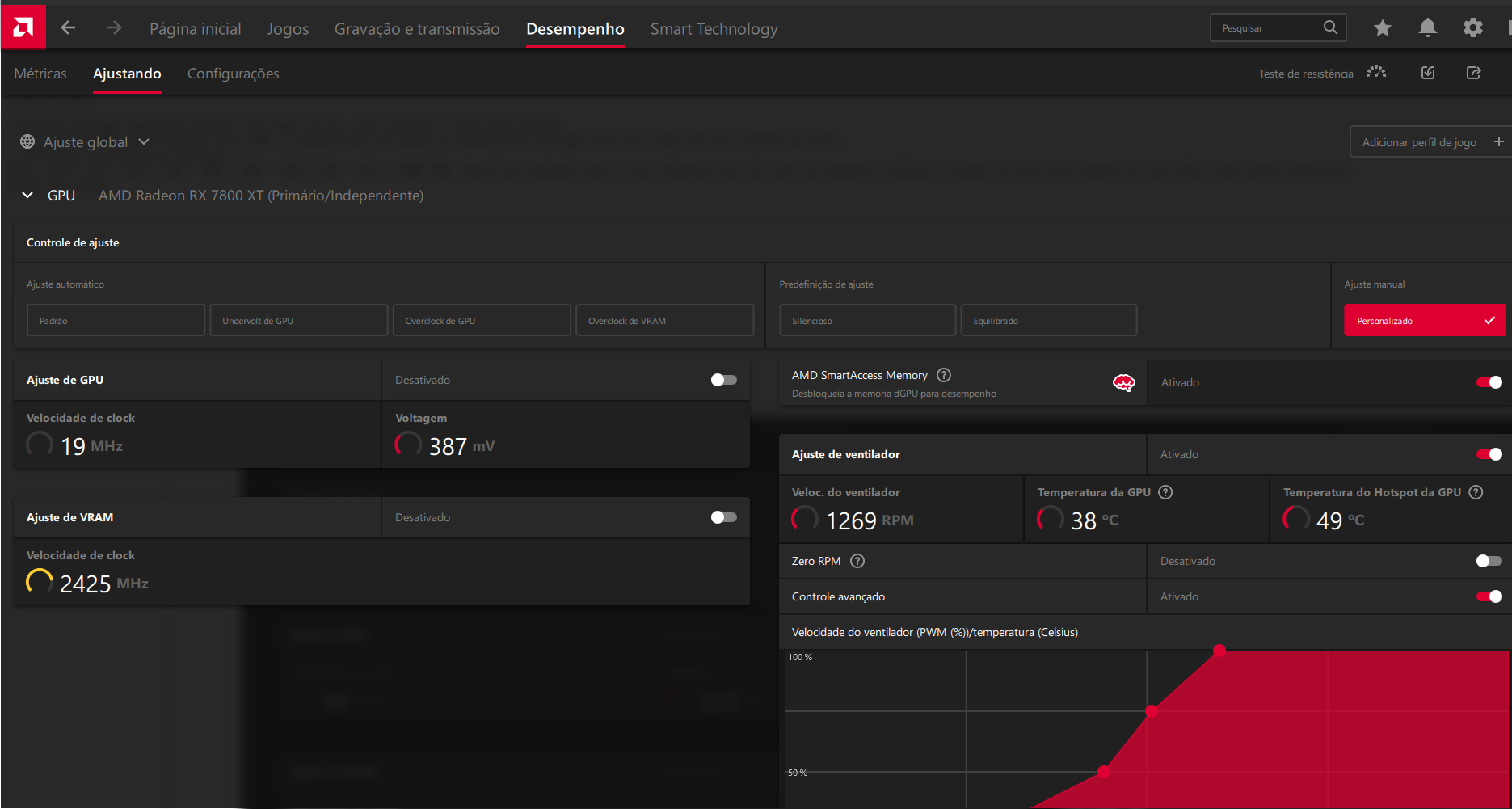Screen dimensions: 1512x809
Task: Open help icon next to Zero RPM
Action: pos(857,561)
